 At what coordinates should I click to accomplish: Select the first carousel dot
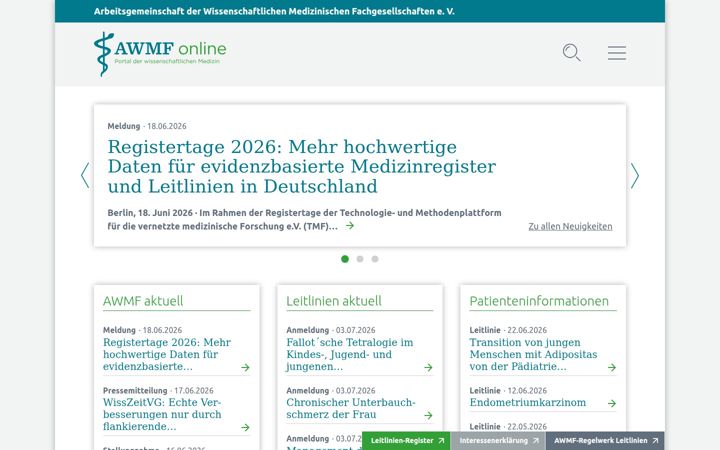tap(345, 259)
